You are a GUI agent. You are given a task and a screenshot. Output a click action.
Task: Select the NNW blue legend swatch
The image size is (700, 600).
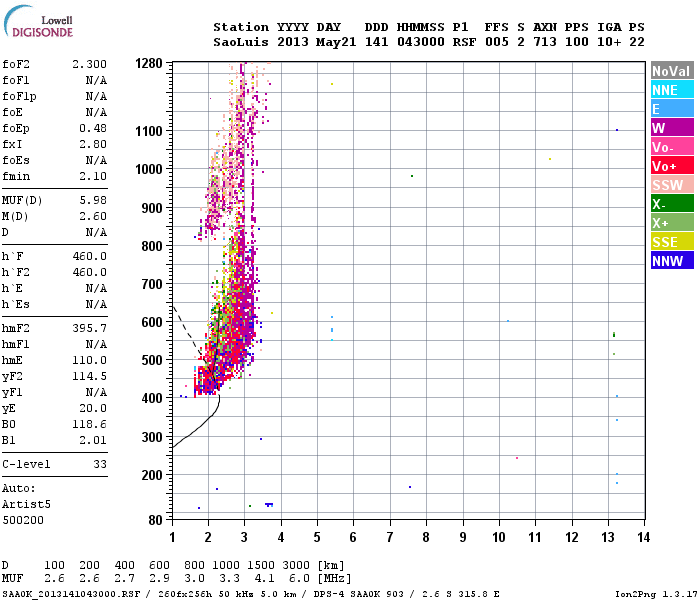point(672,261)
